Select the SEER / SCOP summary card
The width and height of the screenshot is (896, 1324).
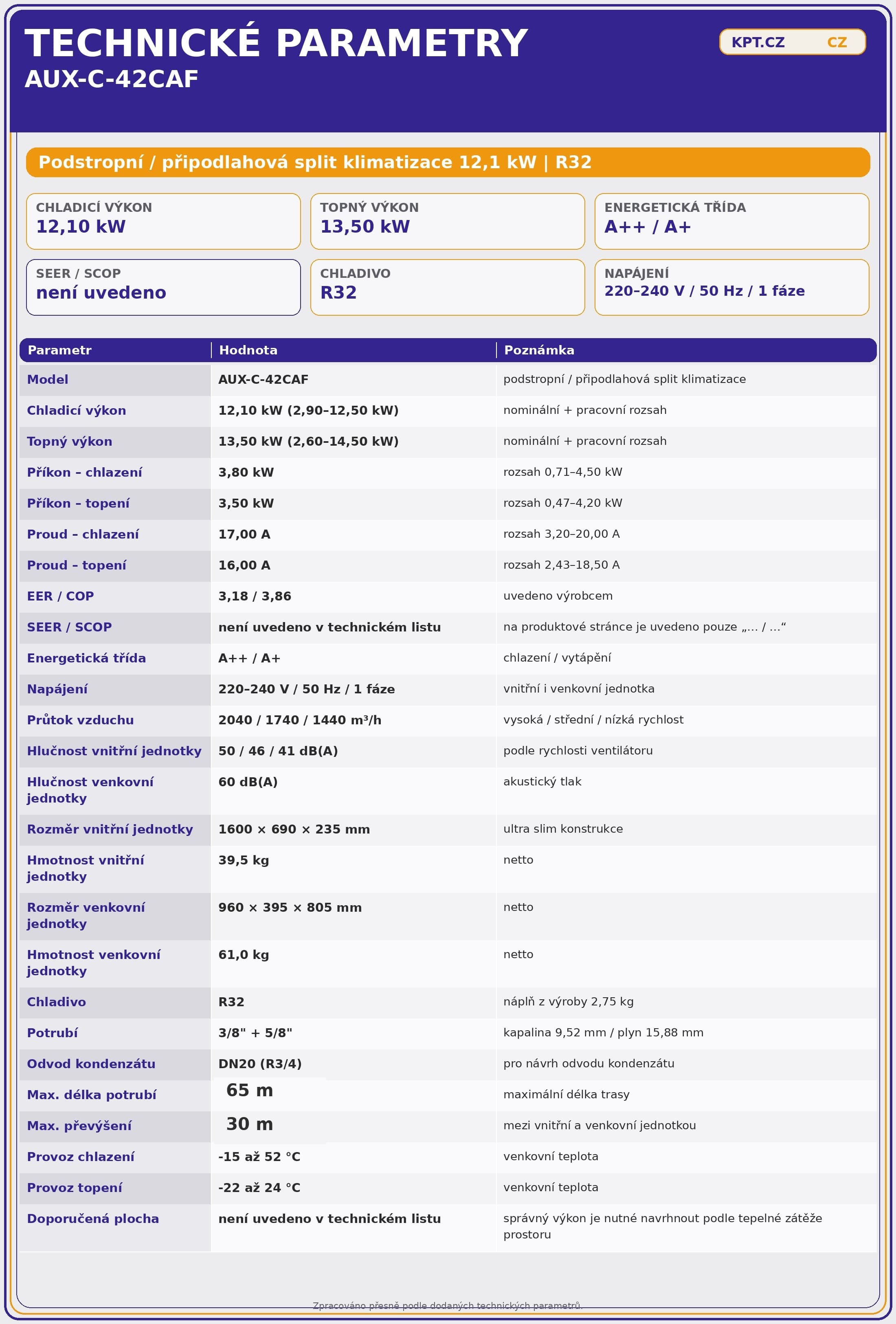pyautogui.click(x=163, y=287)
